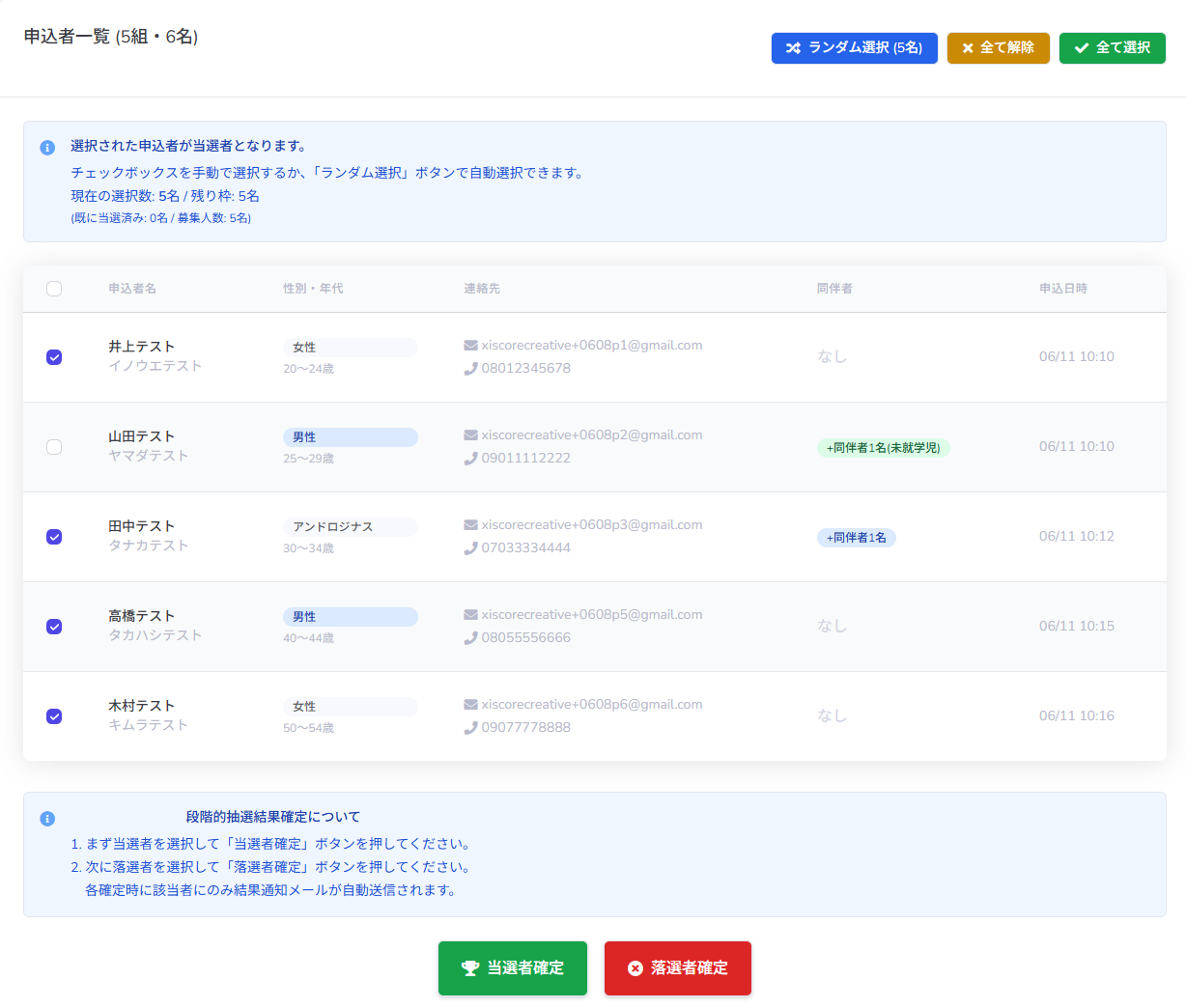Click email xiscorecreative+0608p2@gmail.com
Image resolution: width=1186 pixels, height=1008 pixels.
[x=592, y=435]
